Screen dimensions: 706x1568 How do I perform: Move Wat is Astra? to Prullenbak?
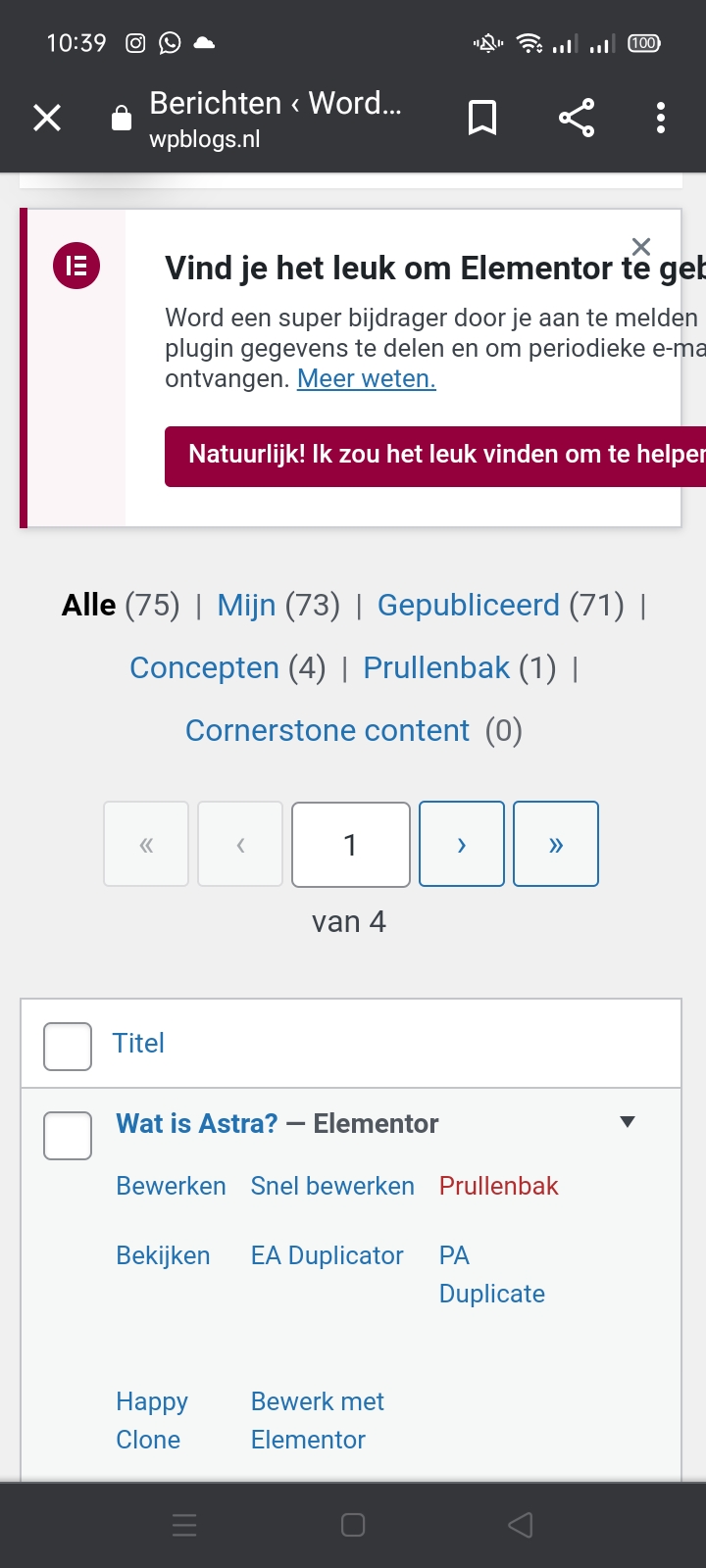(x=498, y=1186)
